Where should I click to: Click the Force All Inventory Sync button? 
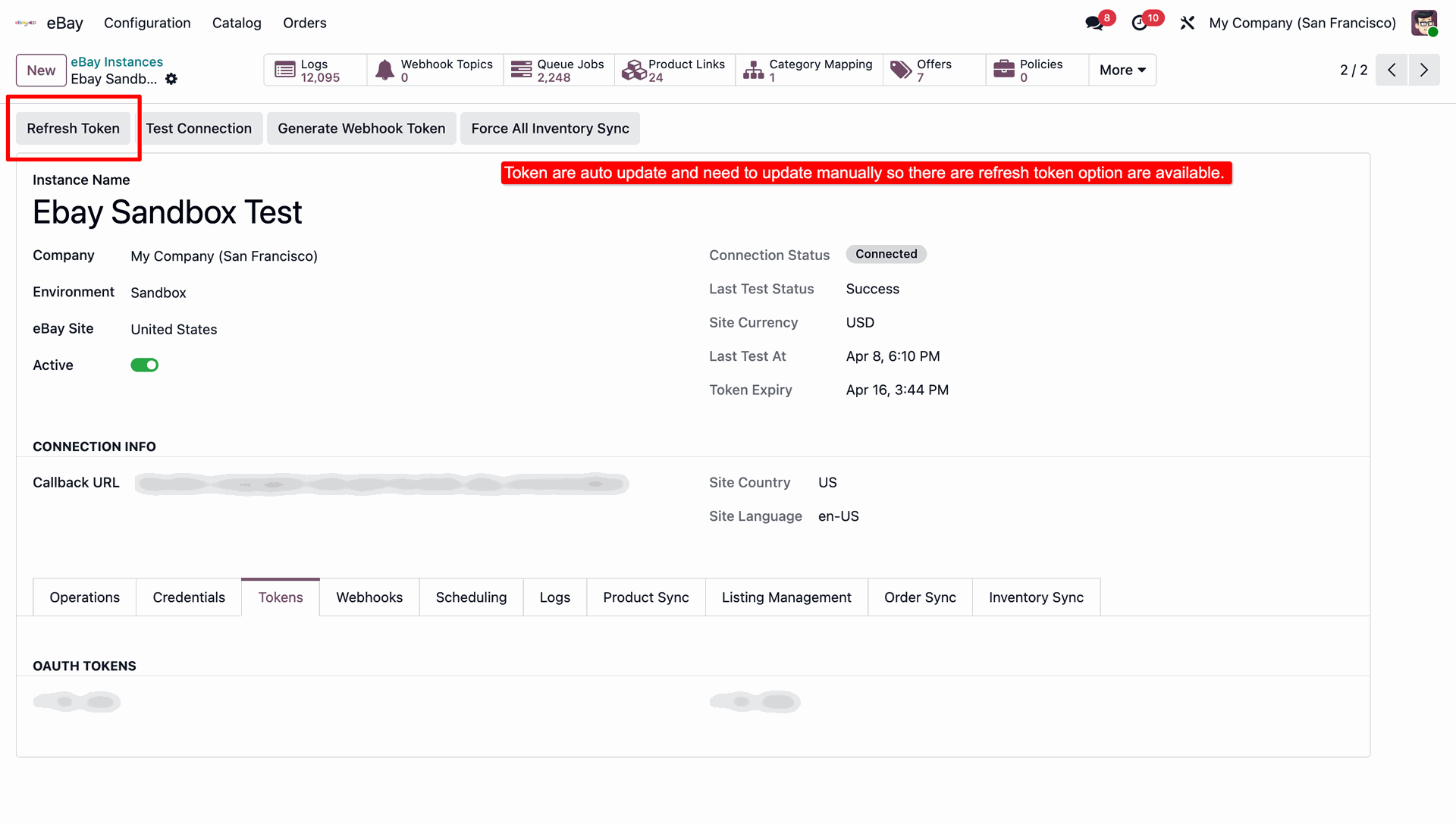(x=550, y=129)
